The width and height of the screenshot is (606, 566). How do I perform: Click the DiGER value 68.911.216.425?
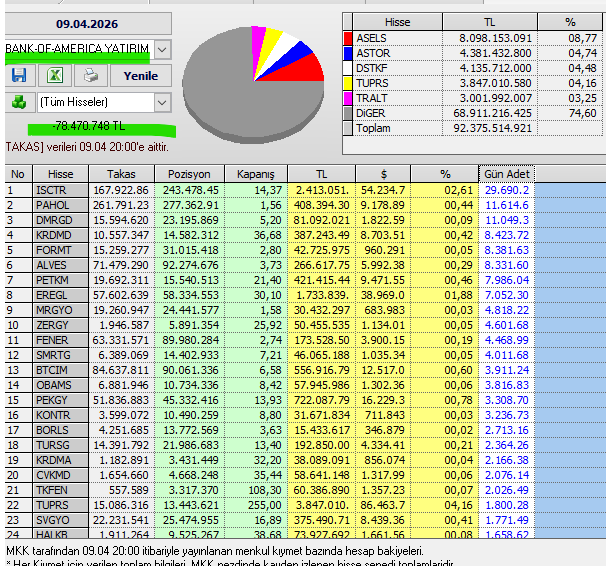coord(493,114)
